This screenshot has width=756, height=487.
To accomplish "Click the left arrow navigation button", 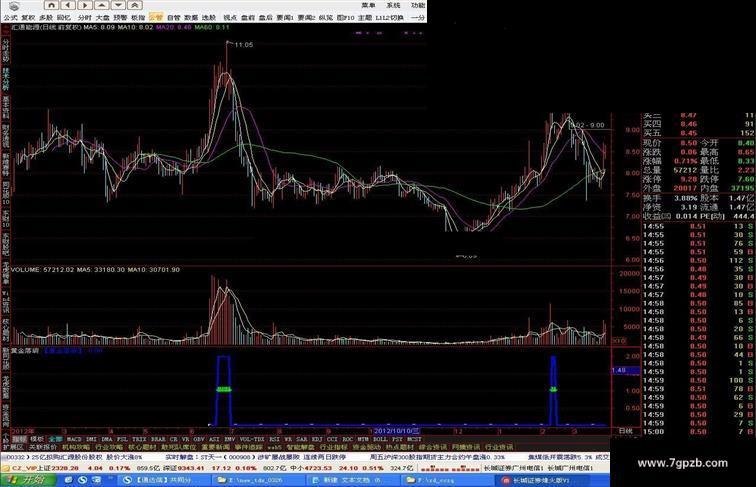I will (68, 5).
